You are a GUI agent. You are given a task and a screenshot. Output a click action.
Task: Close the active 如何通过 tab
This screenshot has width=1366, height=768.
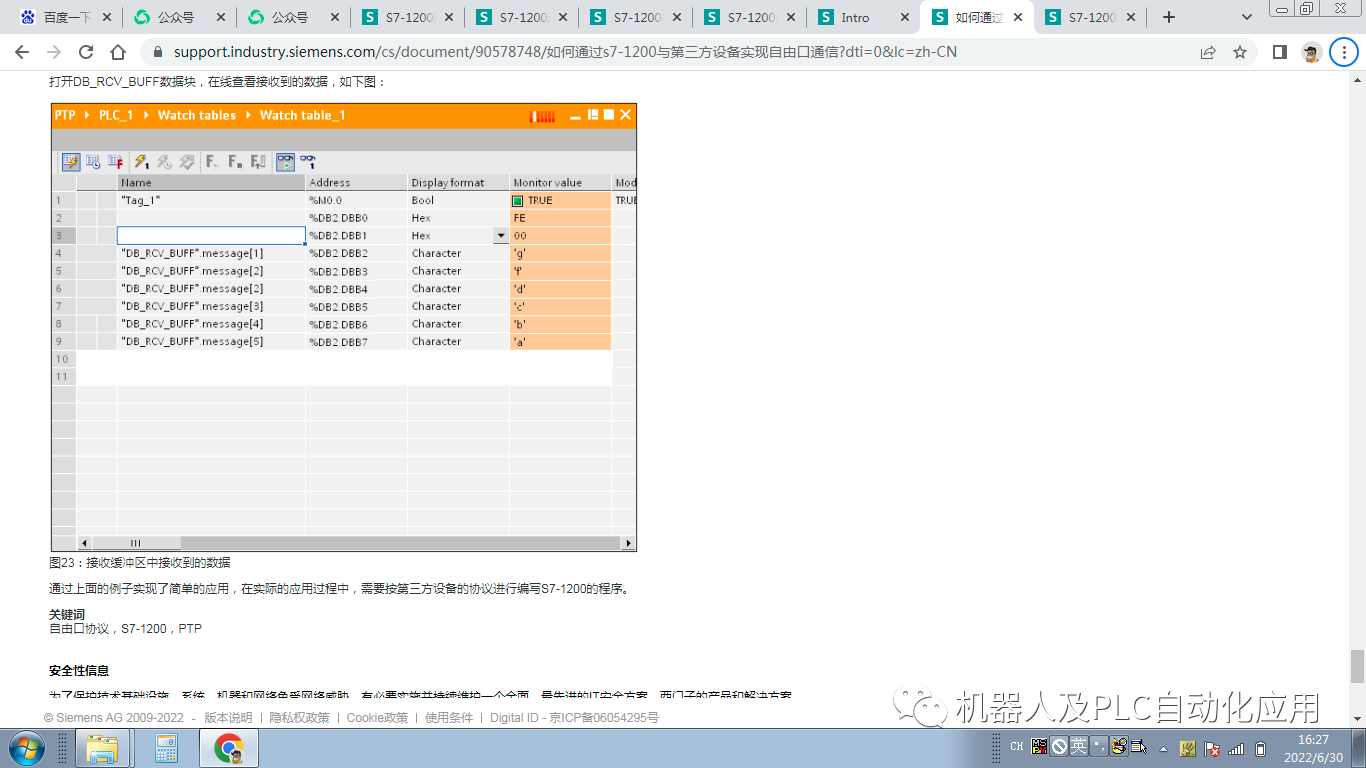[x=1018, y=17]
